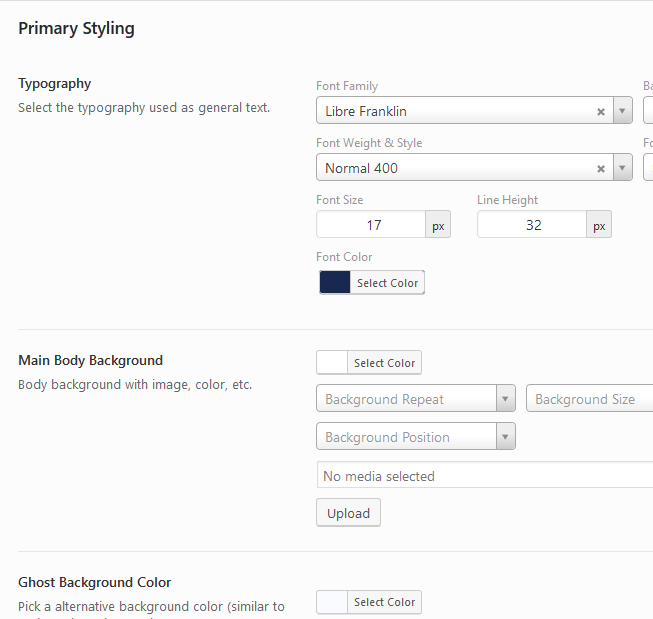Click the Upload button

(348, 513)
